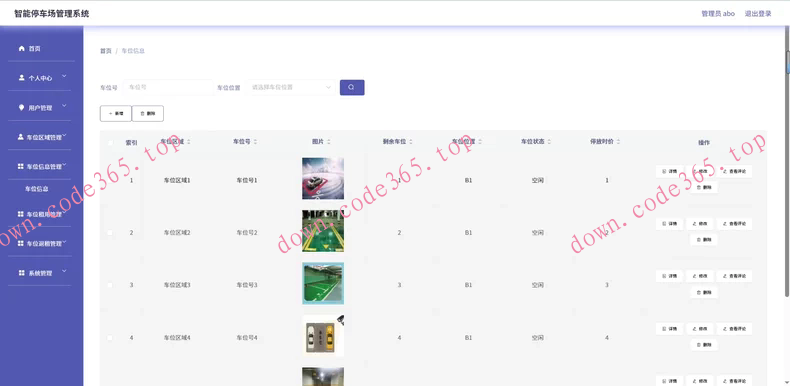Screen dimensions: 790x386
Task: Go to 首页 via the sidebar home icon
Action: 22,48
